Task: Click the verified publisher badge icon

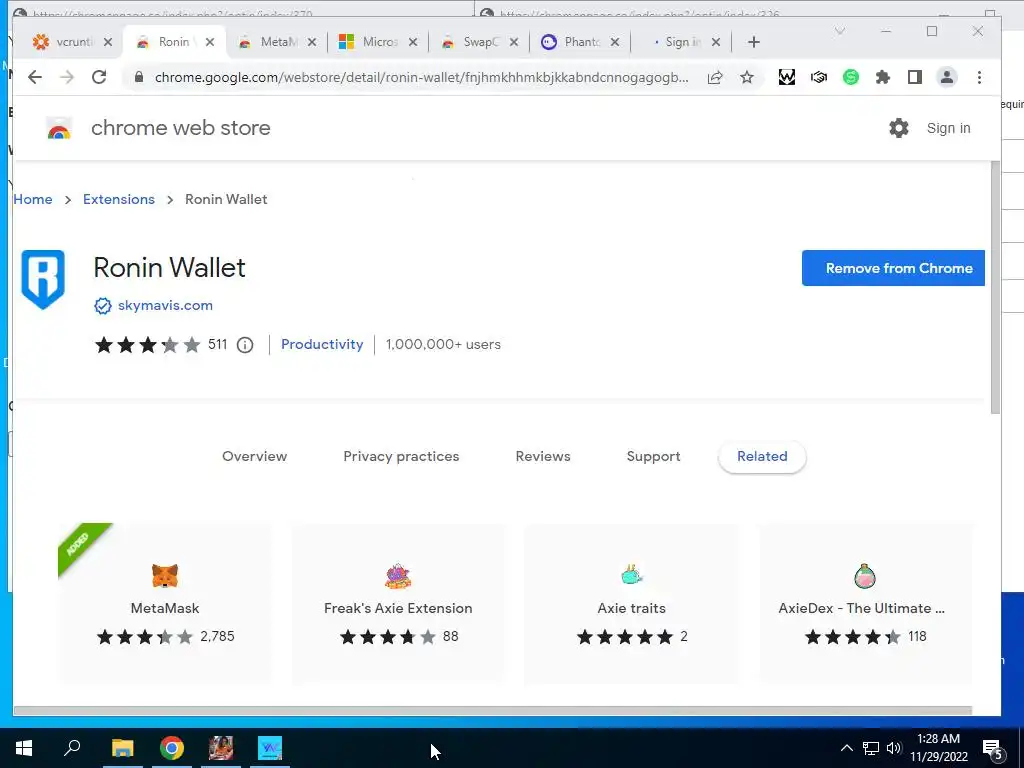Action: tap(103, 306)
